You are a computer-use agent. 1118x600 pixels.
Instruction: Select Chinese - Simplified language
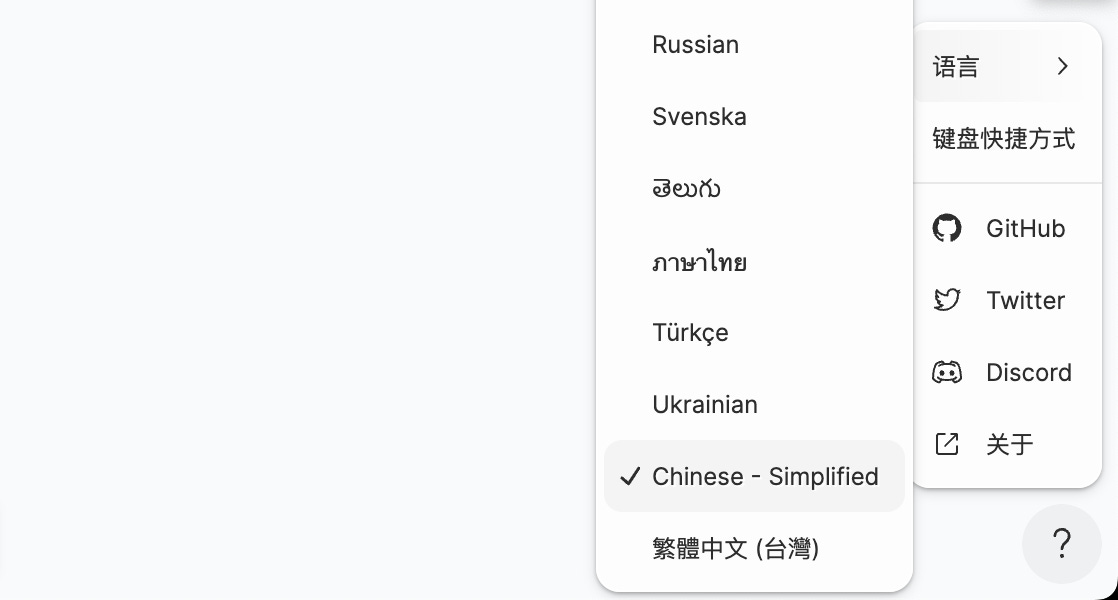point(765,477)
